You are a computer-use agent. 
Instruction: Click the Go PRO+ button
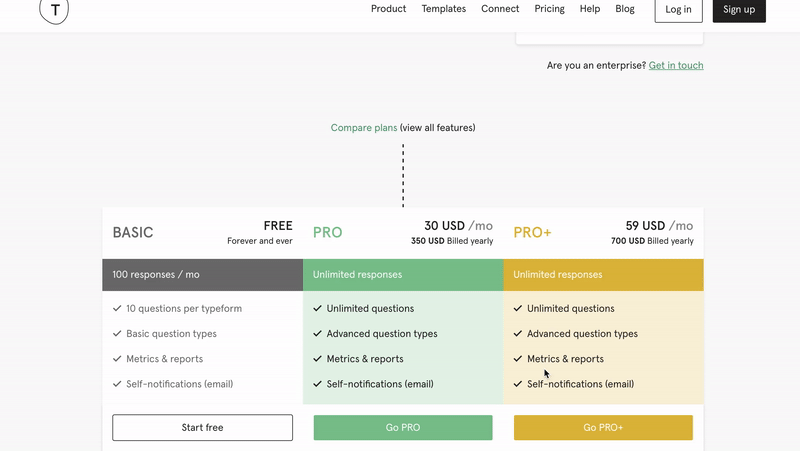click(x=603, y=428)
